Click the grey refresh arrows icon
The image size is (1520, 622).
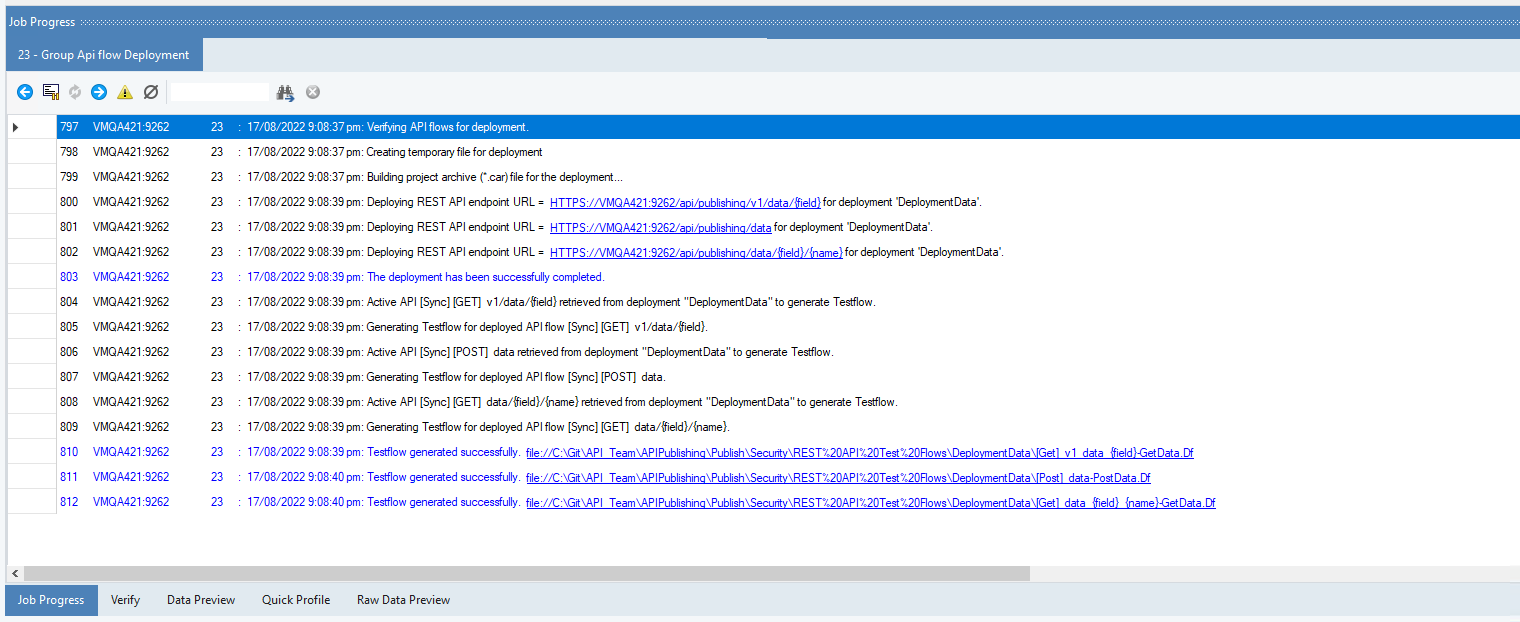click(x=75, y=92)
